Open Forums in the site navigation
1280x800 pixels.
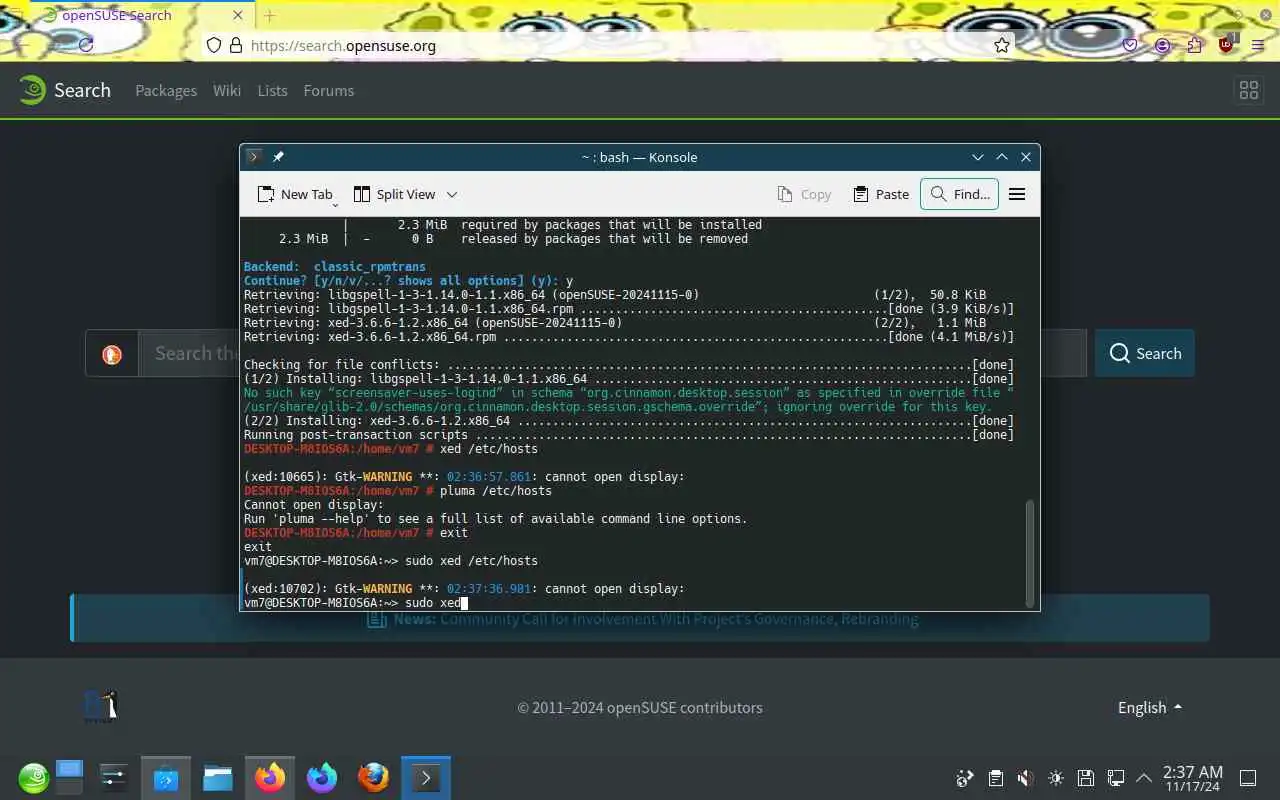[329, 90]
